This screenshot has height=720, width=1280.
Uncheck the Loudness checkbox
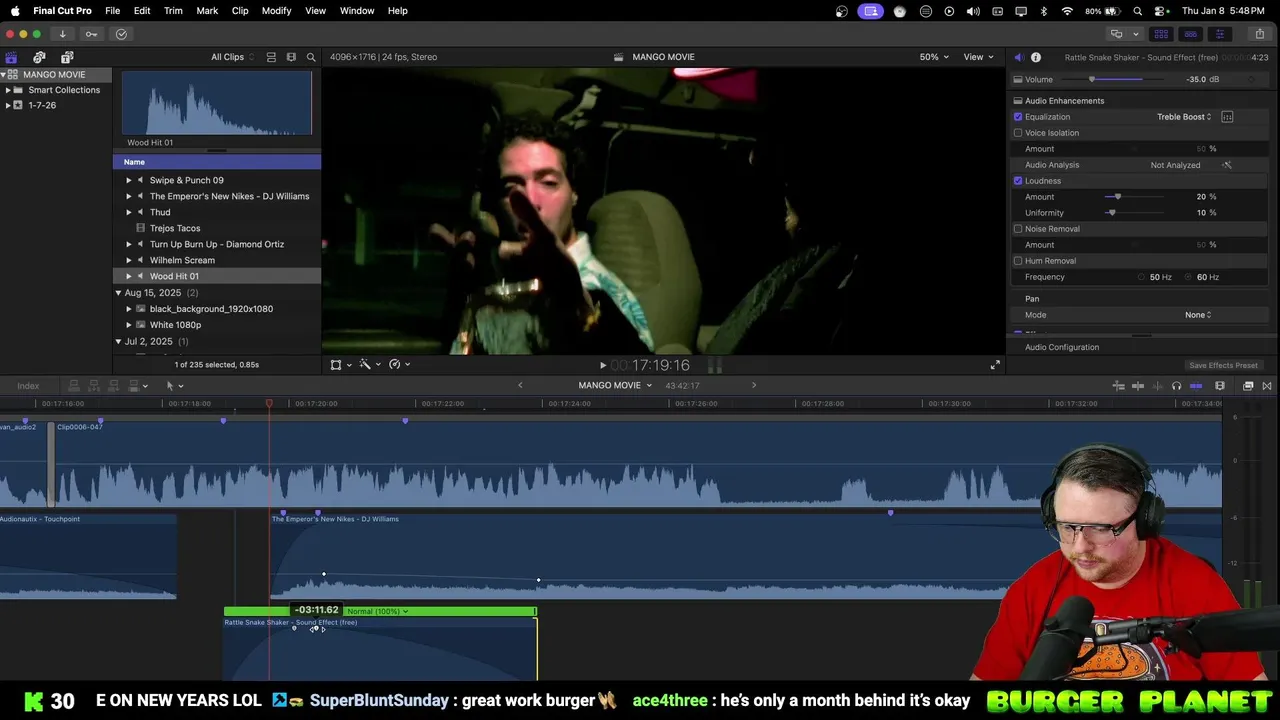[x=1018, y=181]
